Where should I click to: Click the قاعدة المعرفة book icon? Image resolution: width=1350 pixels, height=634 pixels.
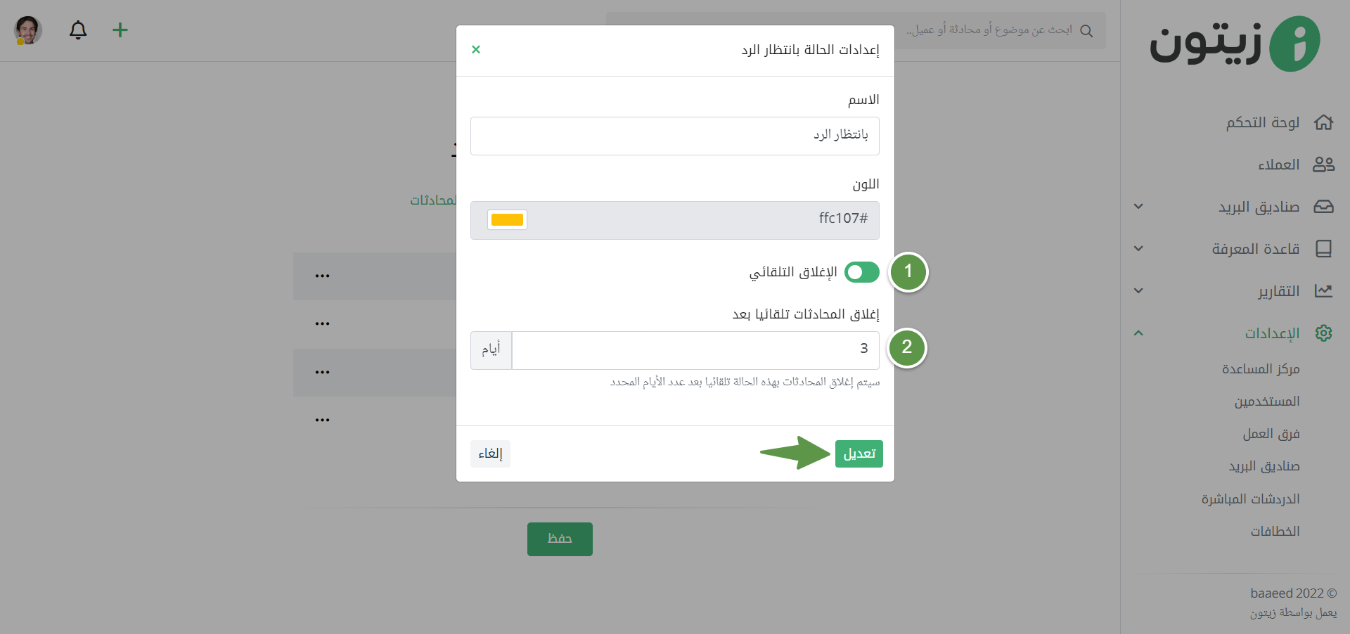click(1324, 248)
